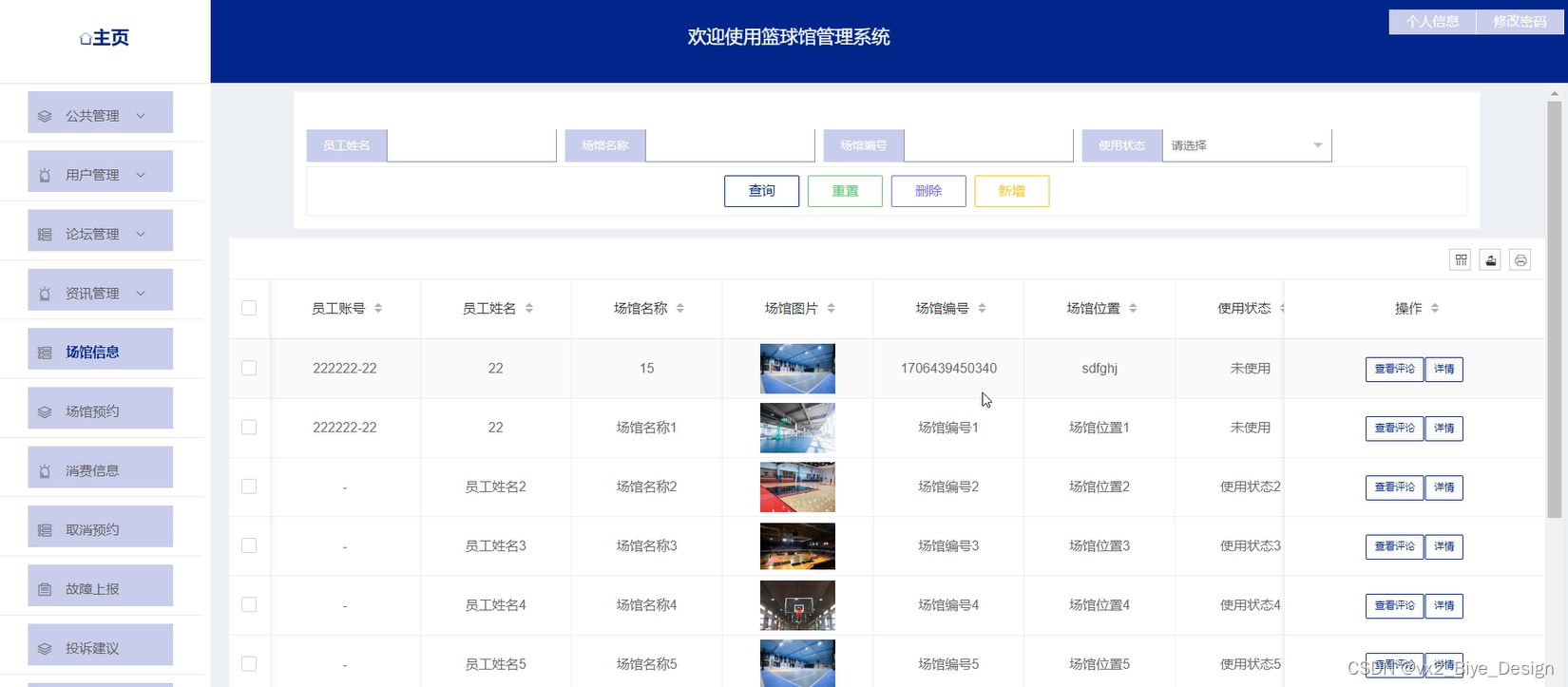1568x687 pixels.
Task: Check the row for 场馆名称1
Action: [x=249, y=428]
